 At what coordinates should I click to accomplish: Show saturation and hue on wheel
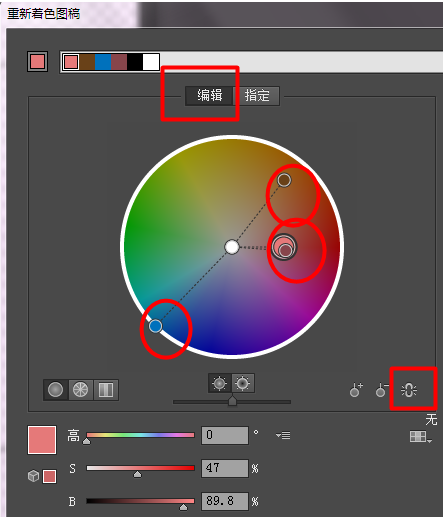point(220,383)
